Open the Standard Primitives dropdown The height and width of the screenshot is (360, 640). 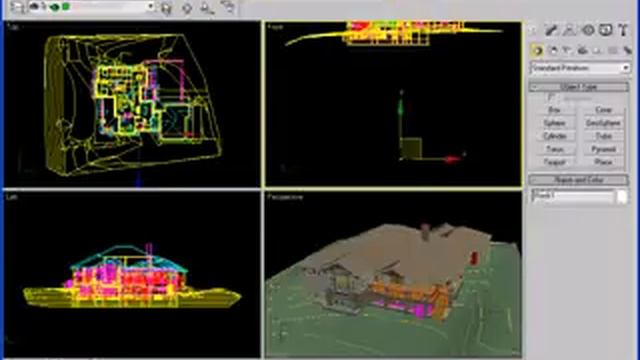point(580,68)
